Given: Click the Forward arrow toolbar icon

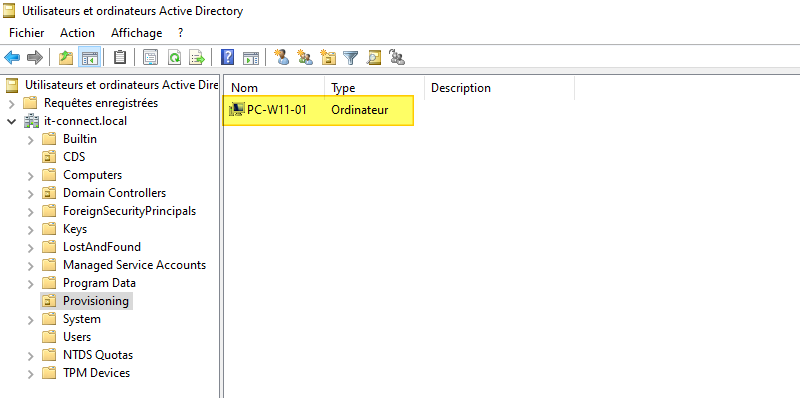Looking at the screenshot, I should tap(34, 57).
